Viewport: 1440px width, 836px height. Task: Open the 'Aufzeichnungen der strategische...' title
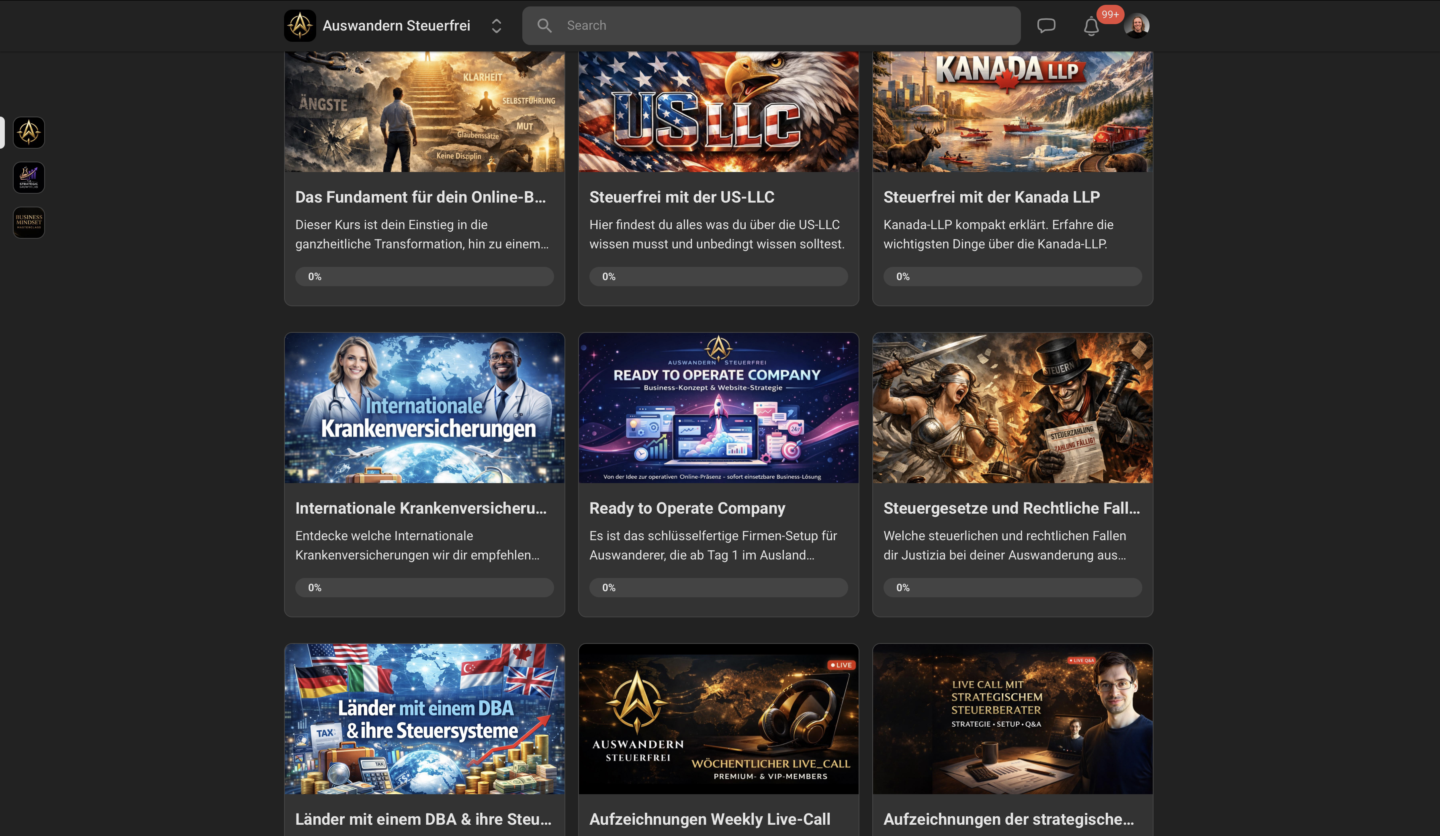pos(1009,819)
